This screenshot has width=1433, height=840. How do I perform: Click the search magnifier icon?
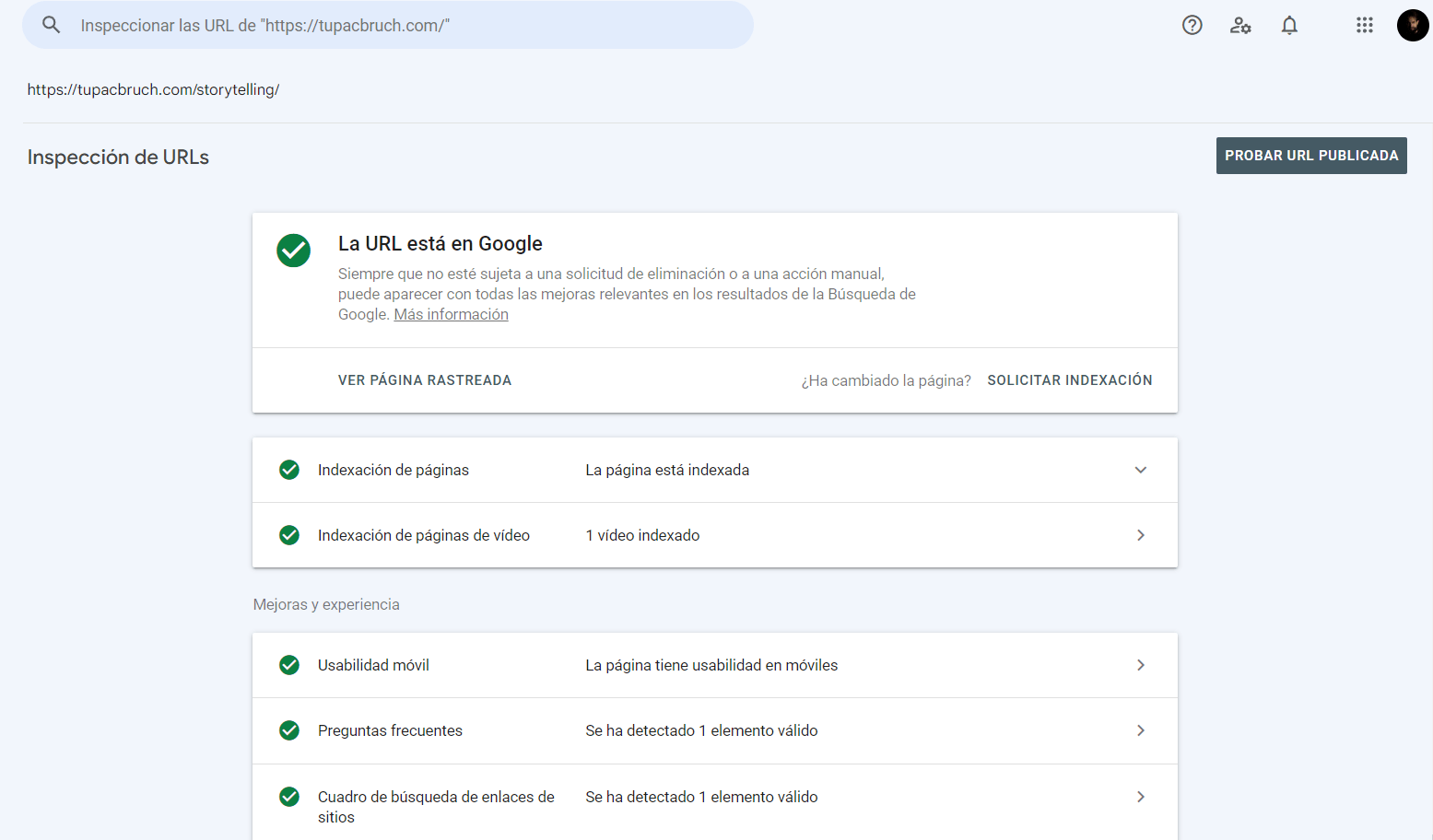tap(52, 25)
